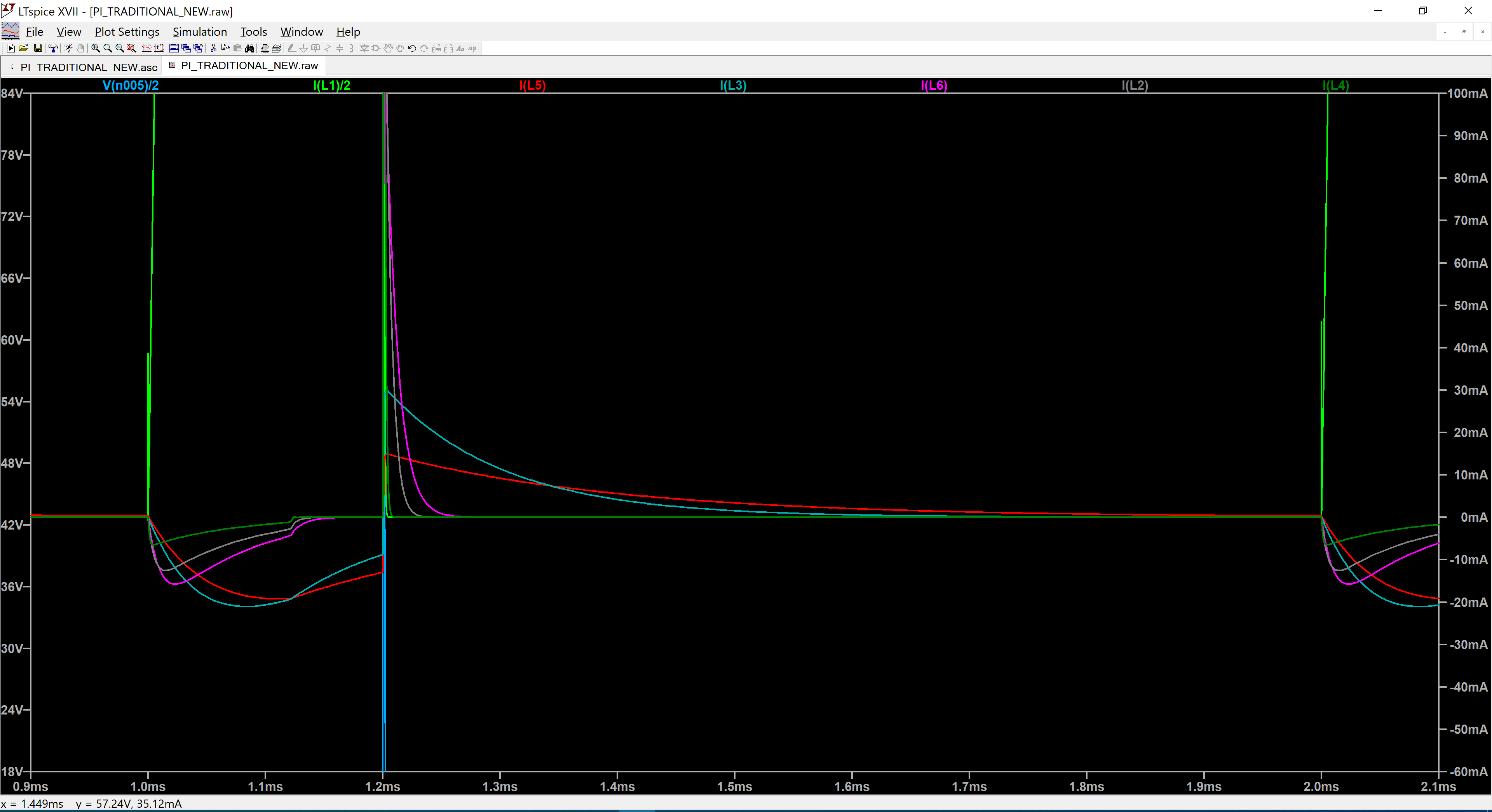Click the Print printer icon

click(265, 48)
